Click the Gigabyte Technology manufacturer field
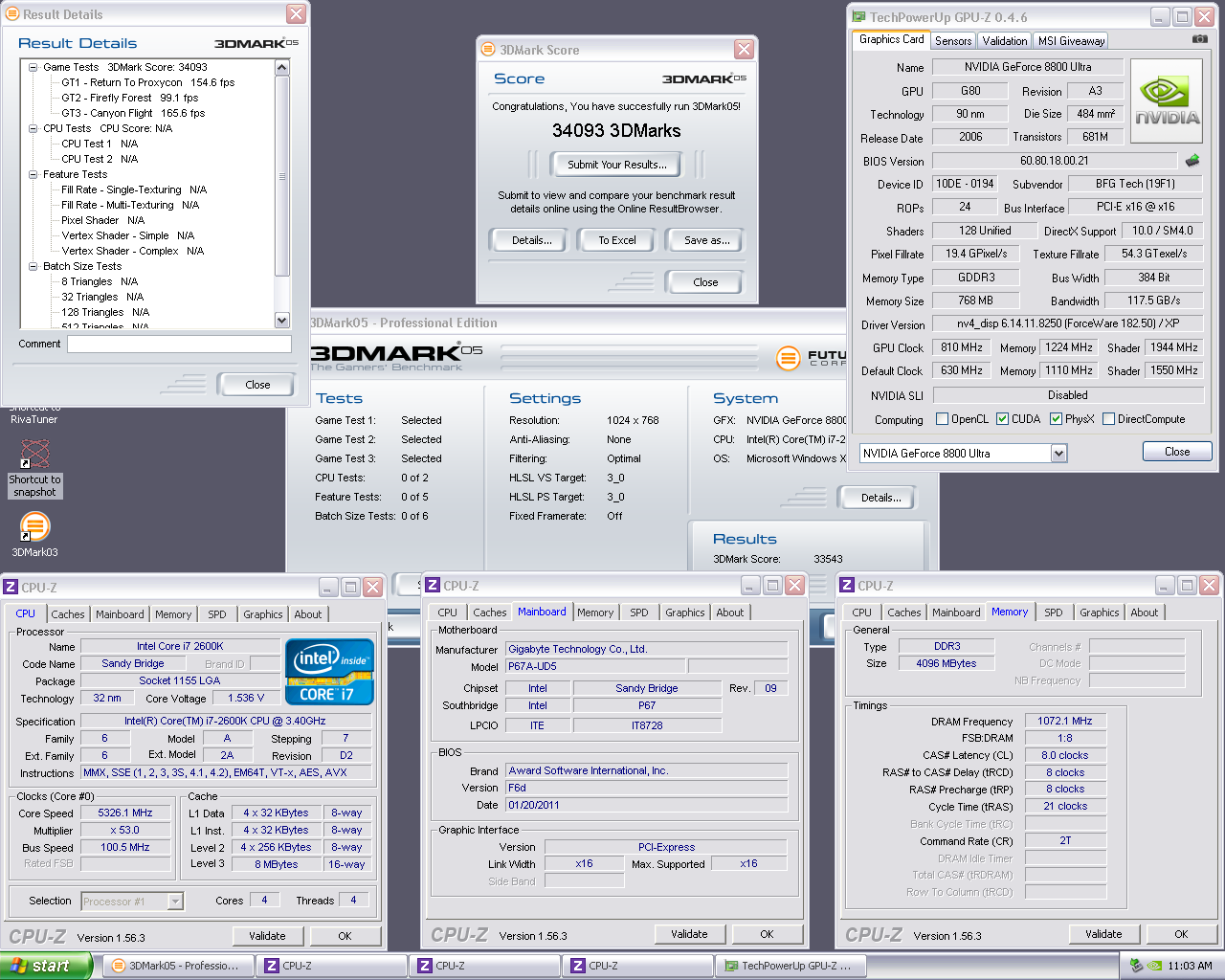This screenshot has height=980, width=1225. click(646, 649)
